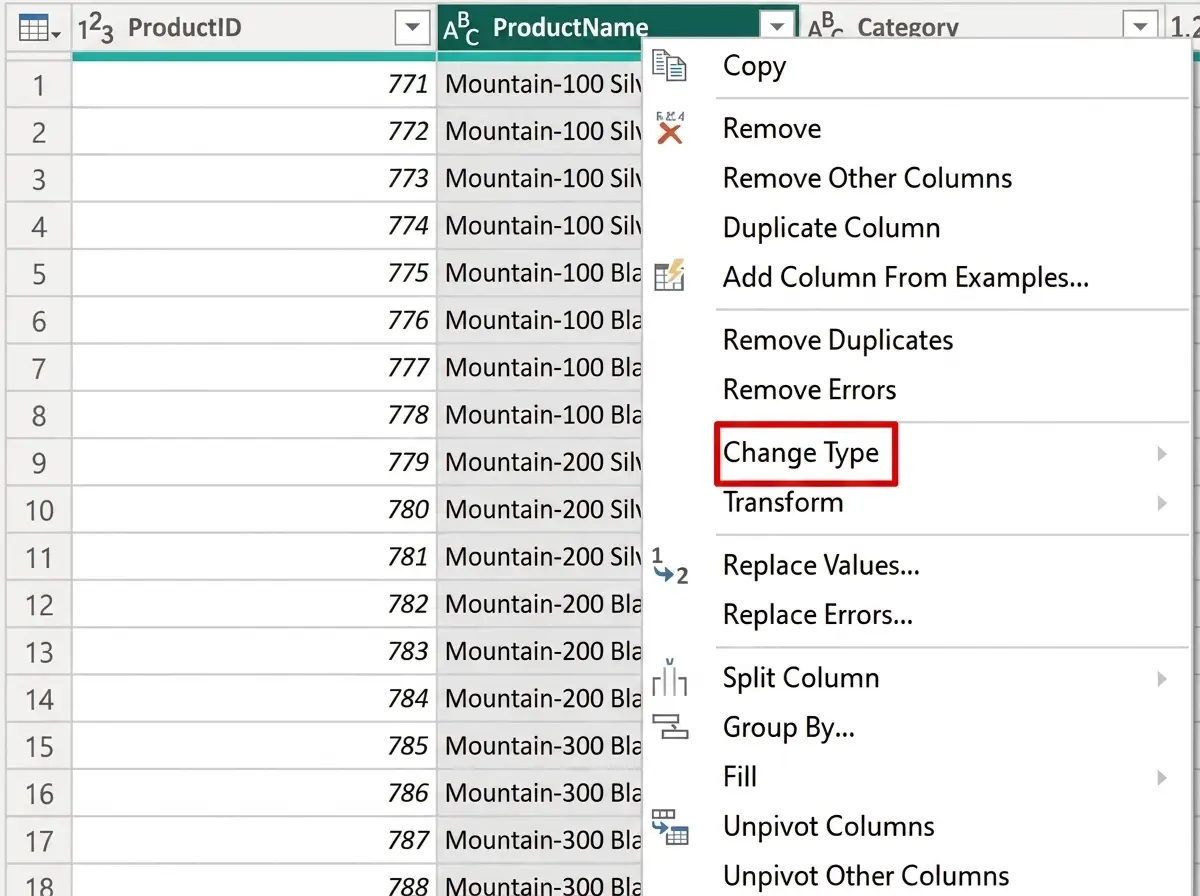Click row number 1
Viewport: 1200px width, 896px height.
39,85
